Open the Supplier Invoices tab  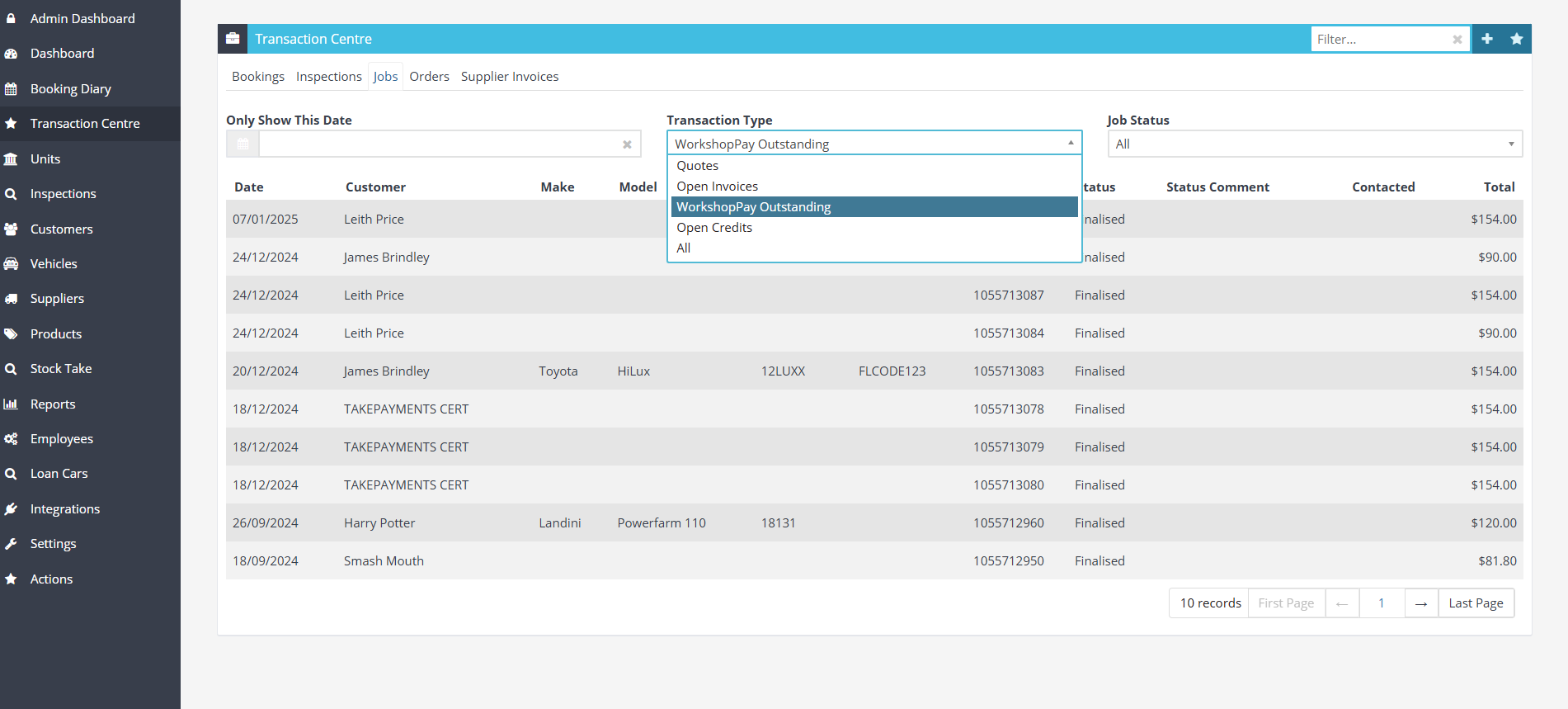click(510, 77)
